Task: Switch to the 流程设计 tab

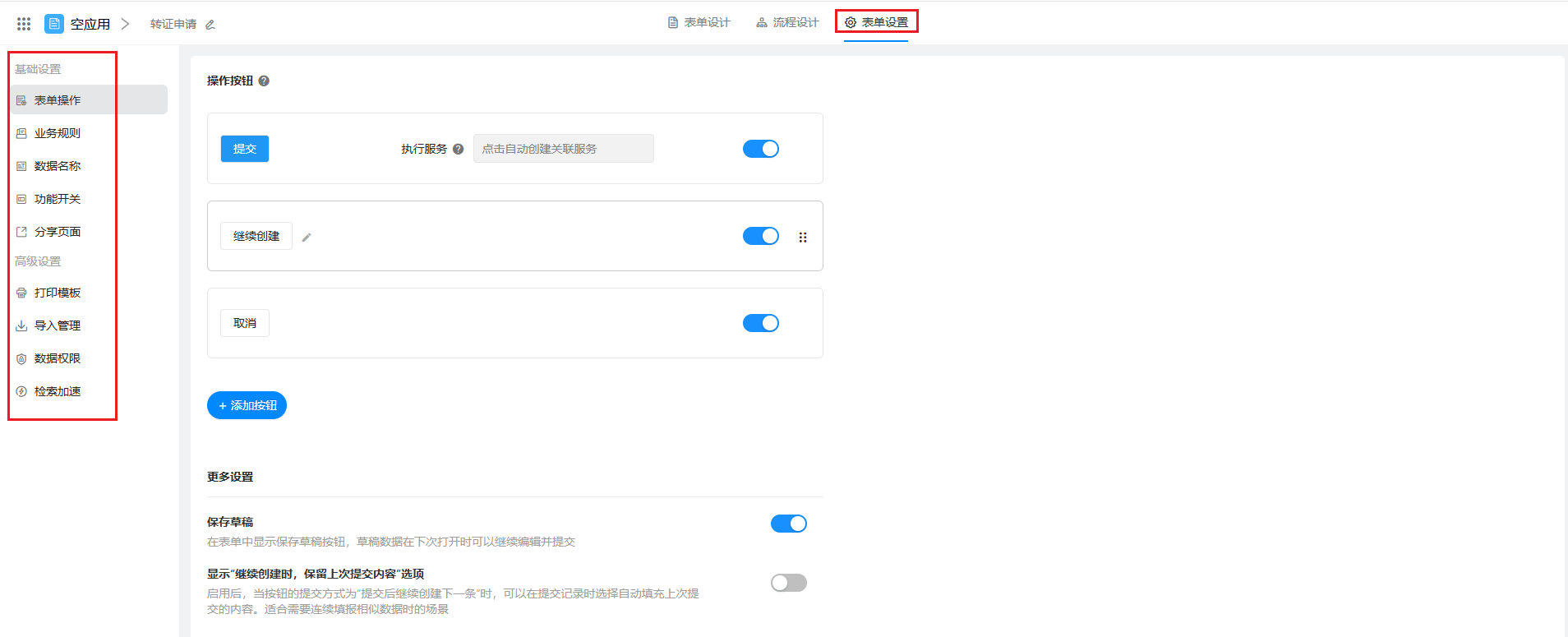Action: pyautogui.click(x=787, y=22)
